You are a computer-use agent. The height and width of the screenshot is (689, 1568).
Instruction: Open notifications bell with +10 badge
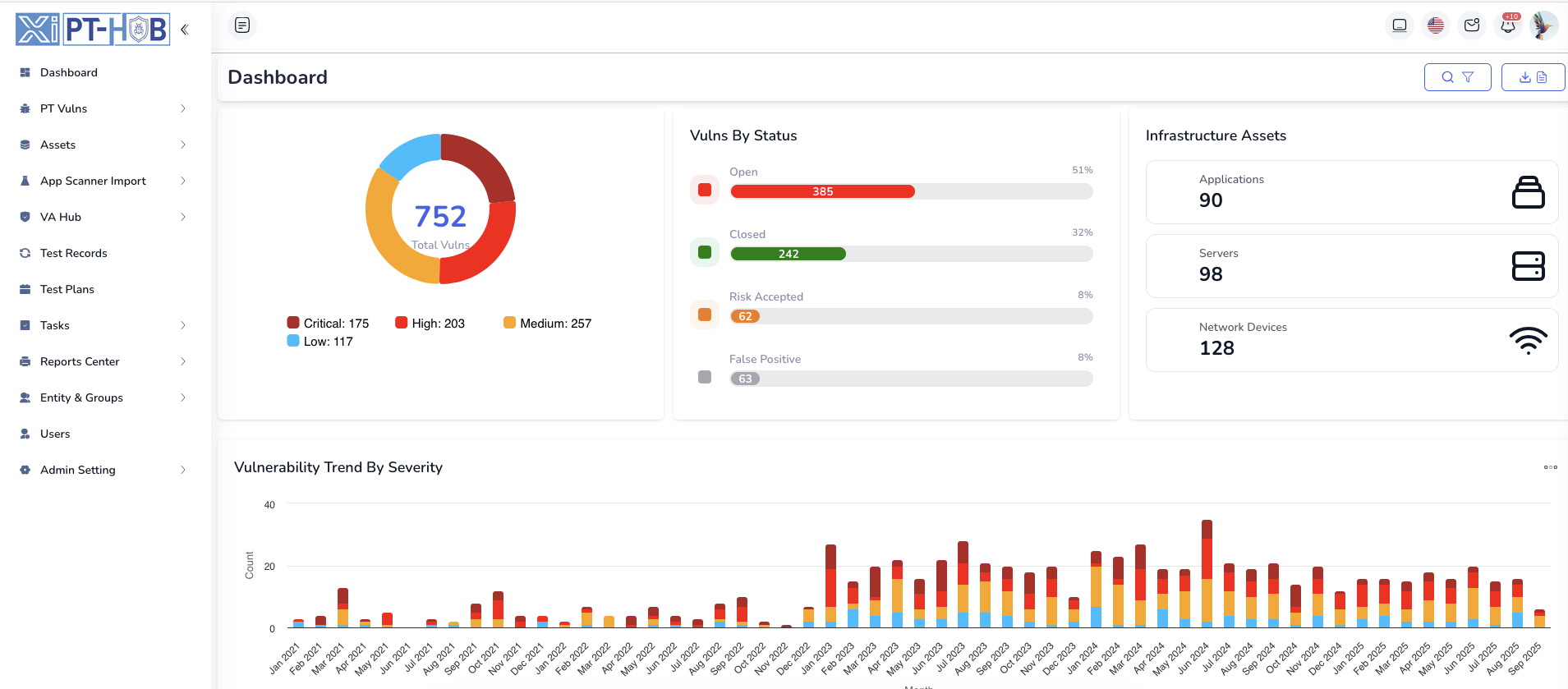(x=1508, y=25)
